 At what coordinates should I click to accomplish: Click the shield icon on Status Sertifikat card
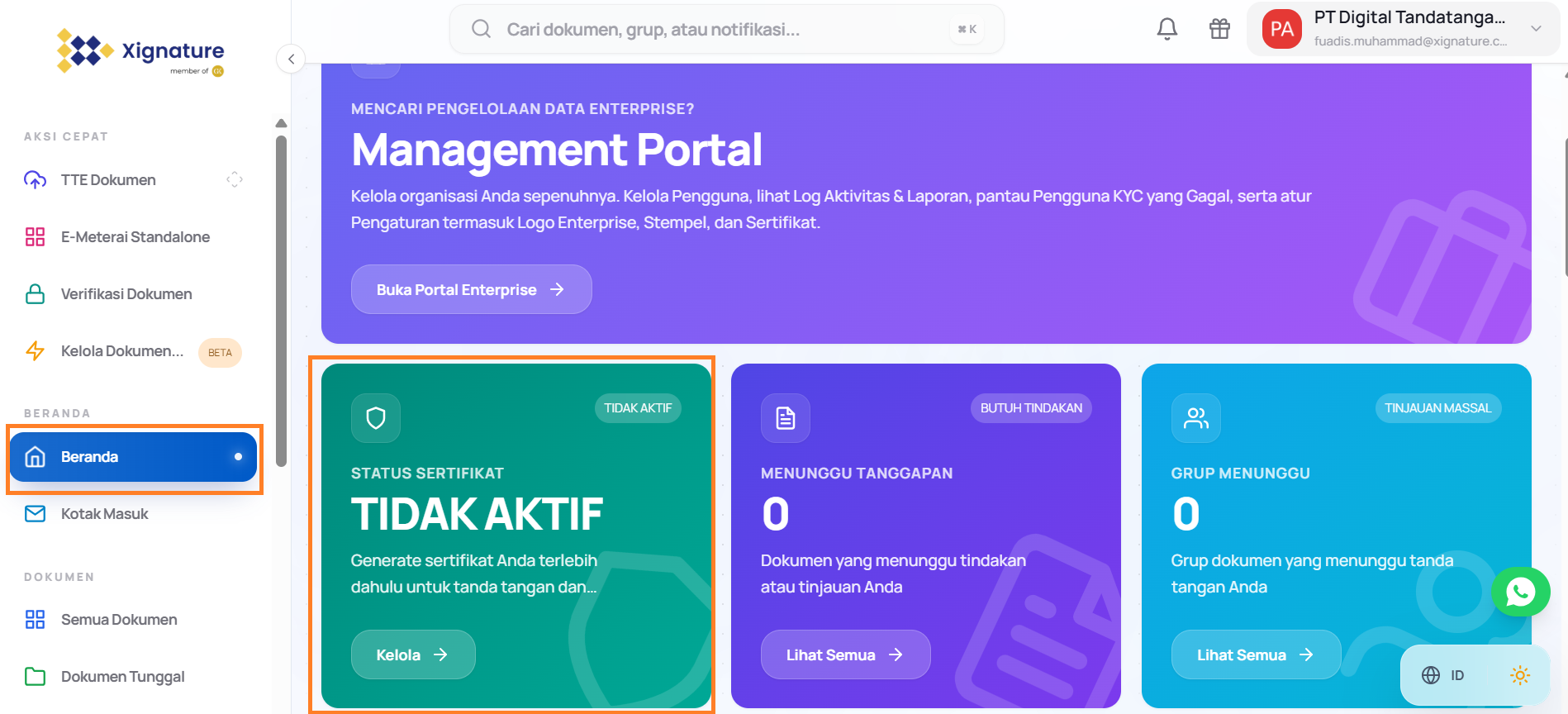[376, 418]
